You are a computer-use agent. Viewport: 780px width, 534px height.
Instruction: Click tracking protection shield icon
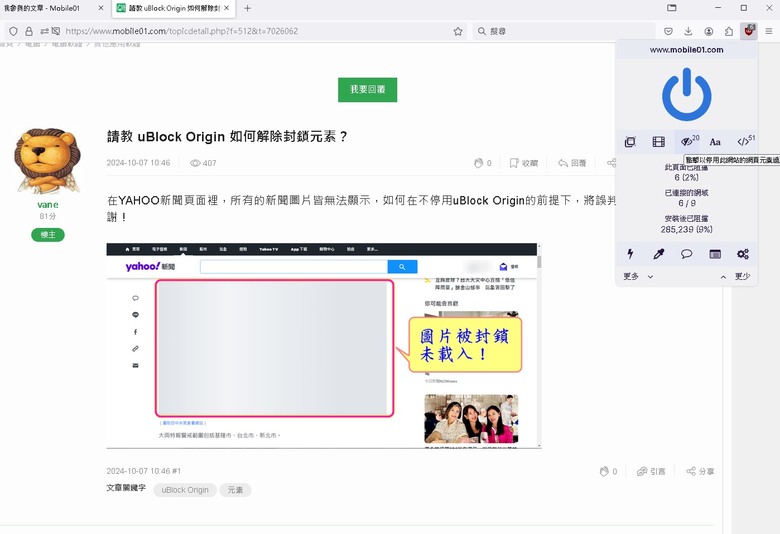(x=13, y=31)
